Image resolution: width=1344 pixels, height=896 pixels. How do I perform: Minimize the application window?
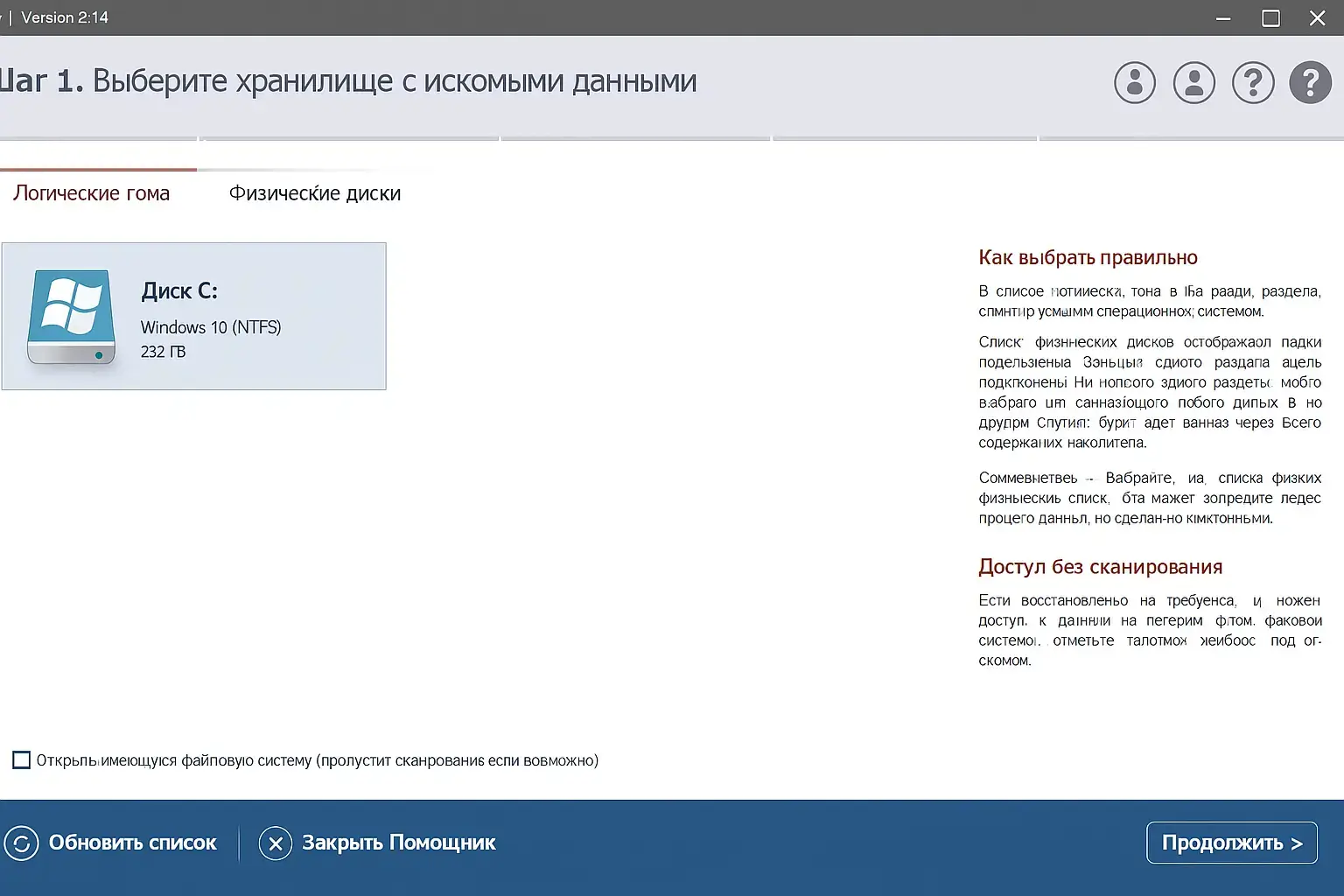[1223, 18]
